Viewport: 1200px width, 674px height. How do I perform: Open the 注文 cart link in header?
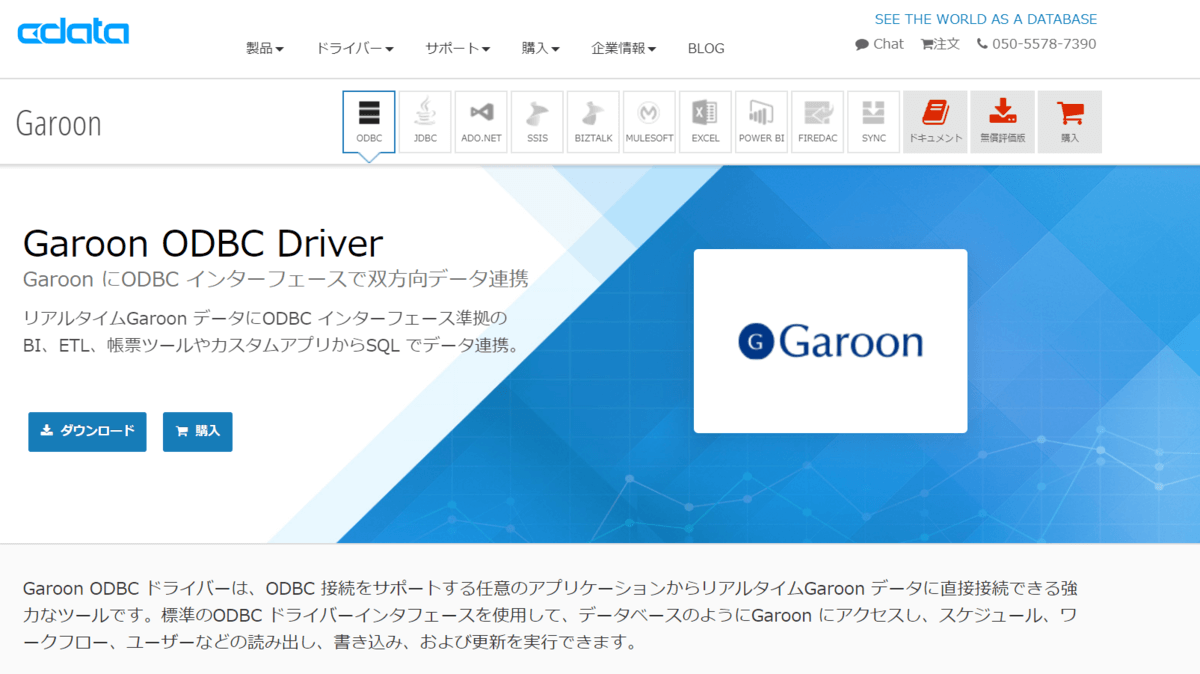point(940,44)
